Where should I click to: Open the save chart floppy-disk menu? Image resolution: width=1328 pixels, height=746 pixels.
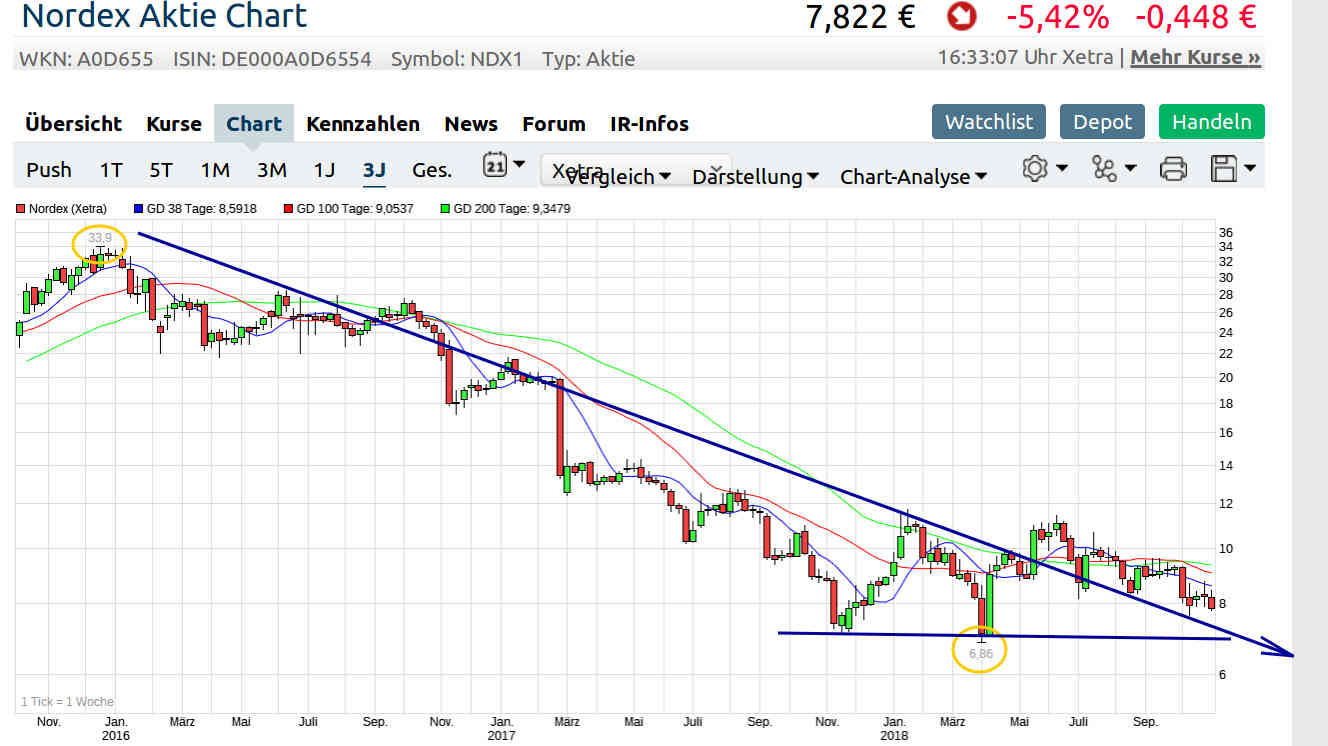point(1233,169)
